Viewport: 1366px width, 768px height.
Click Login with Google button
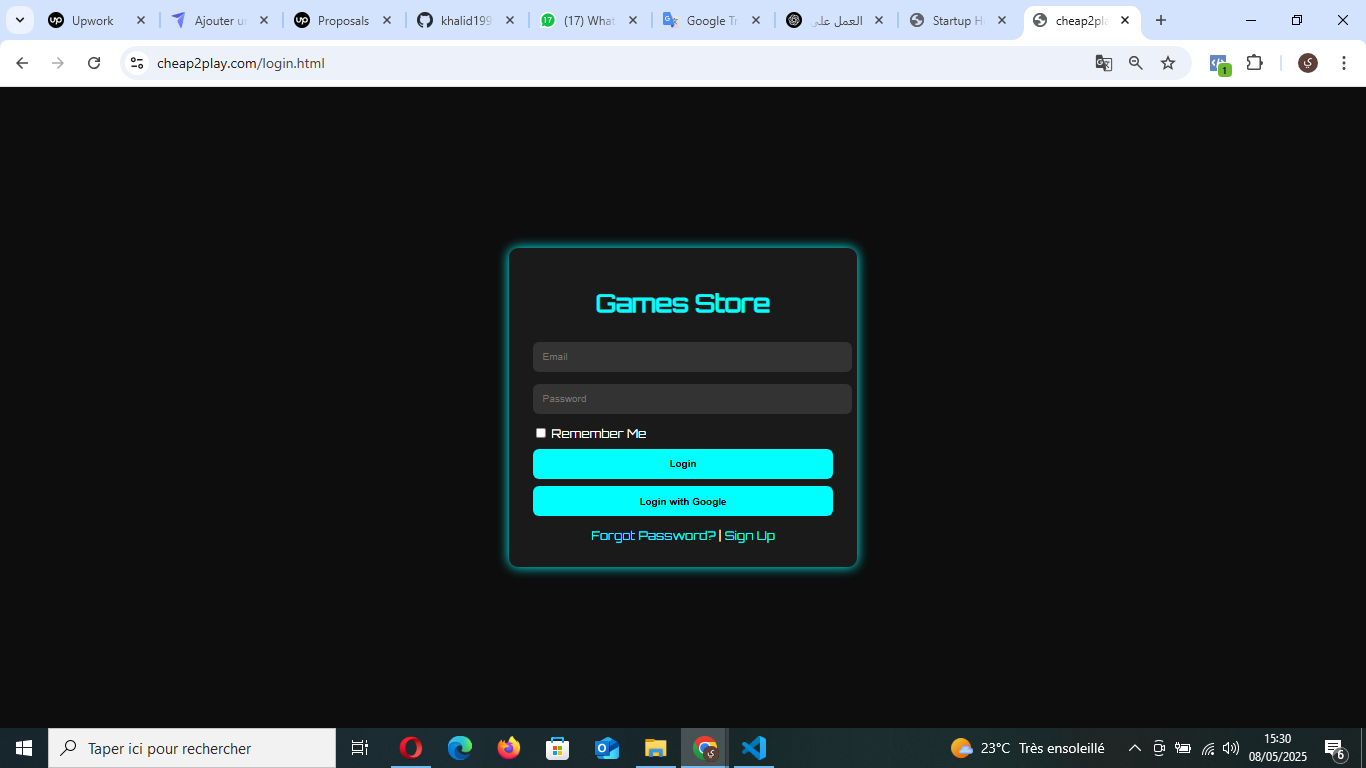pos(683,501)
